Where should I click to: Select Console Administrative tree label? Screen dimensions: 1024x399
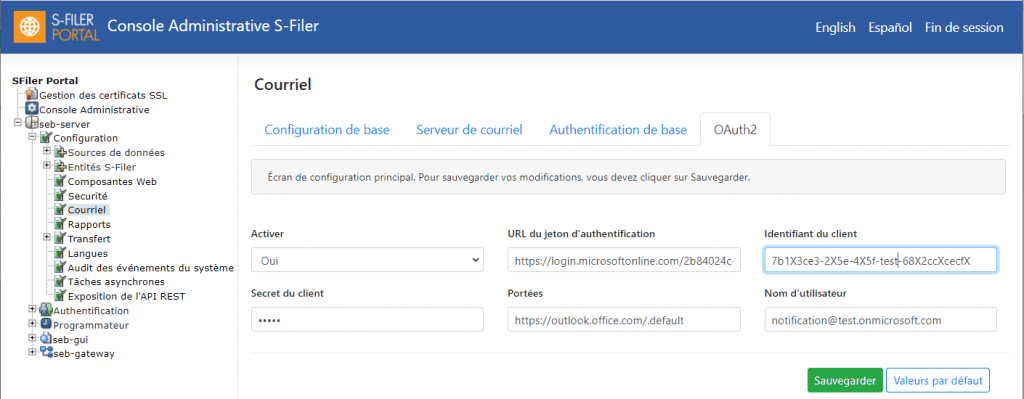click(x=94, y=110)
